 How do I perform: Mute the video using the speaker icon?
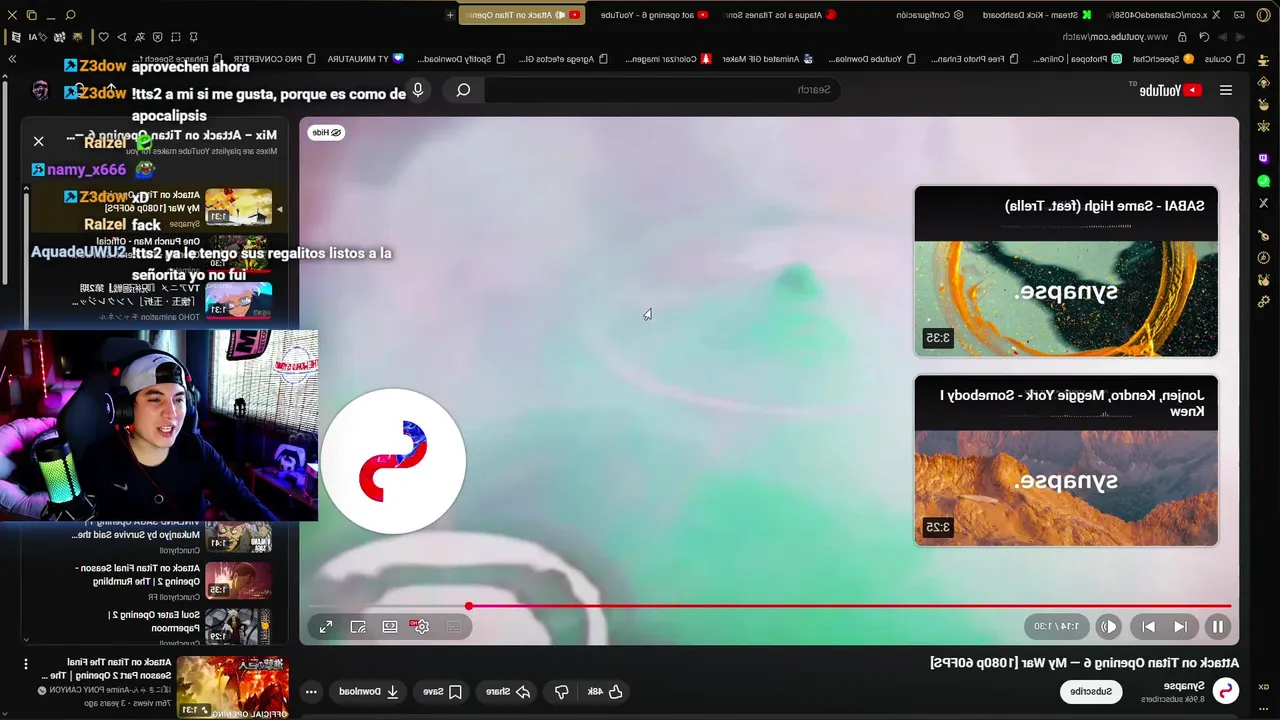[1108, 627]
